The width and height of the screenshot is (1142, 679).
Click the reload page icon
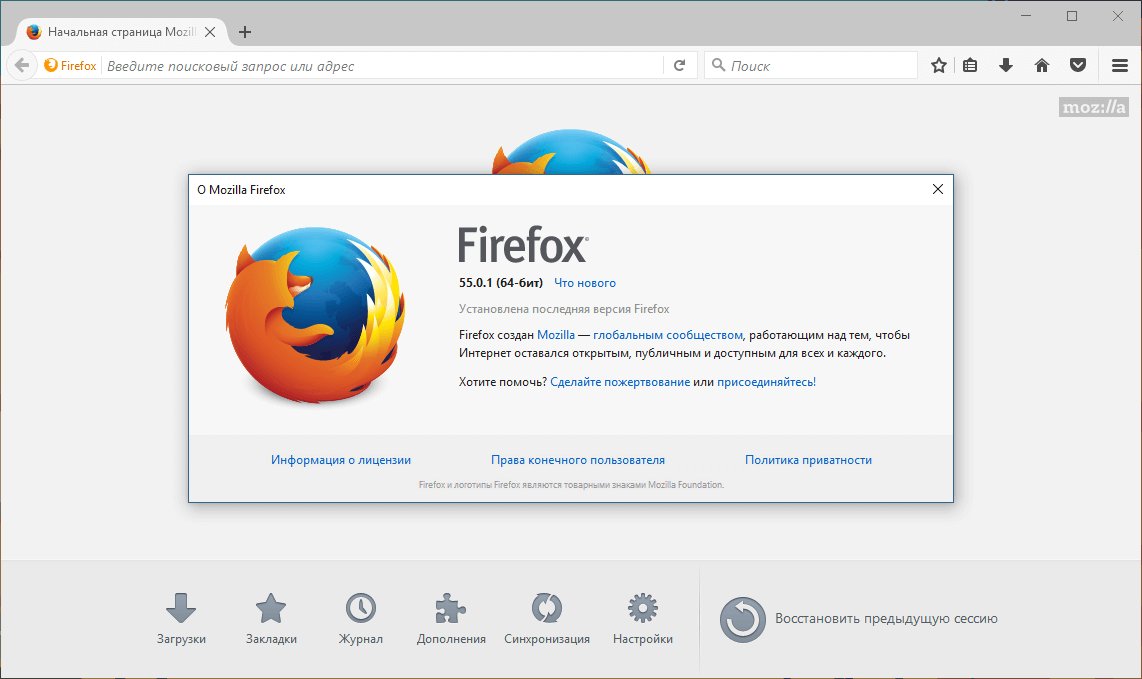[x=680, y=66]
